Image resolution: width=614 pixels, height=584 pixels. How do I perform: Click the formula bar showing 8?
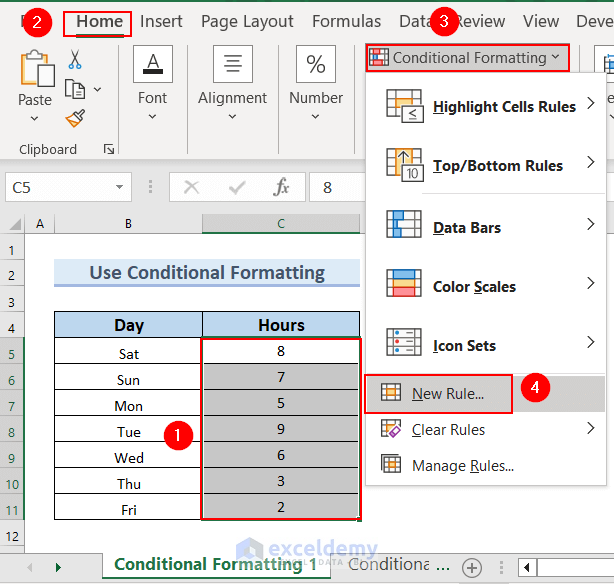pyautogui.click(x=337, y=187)
